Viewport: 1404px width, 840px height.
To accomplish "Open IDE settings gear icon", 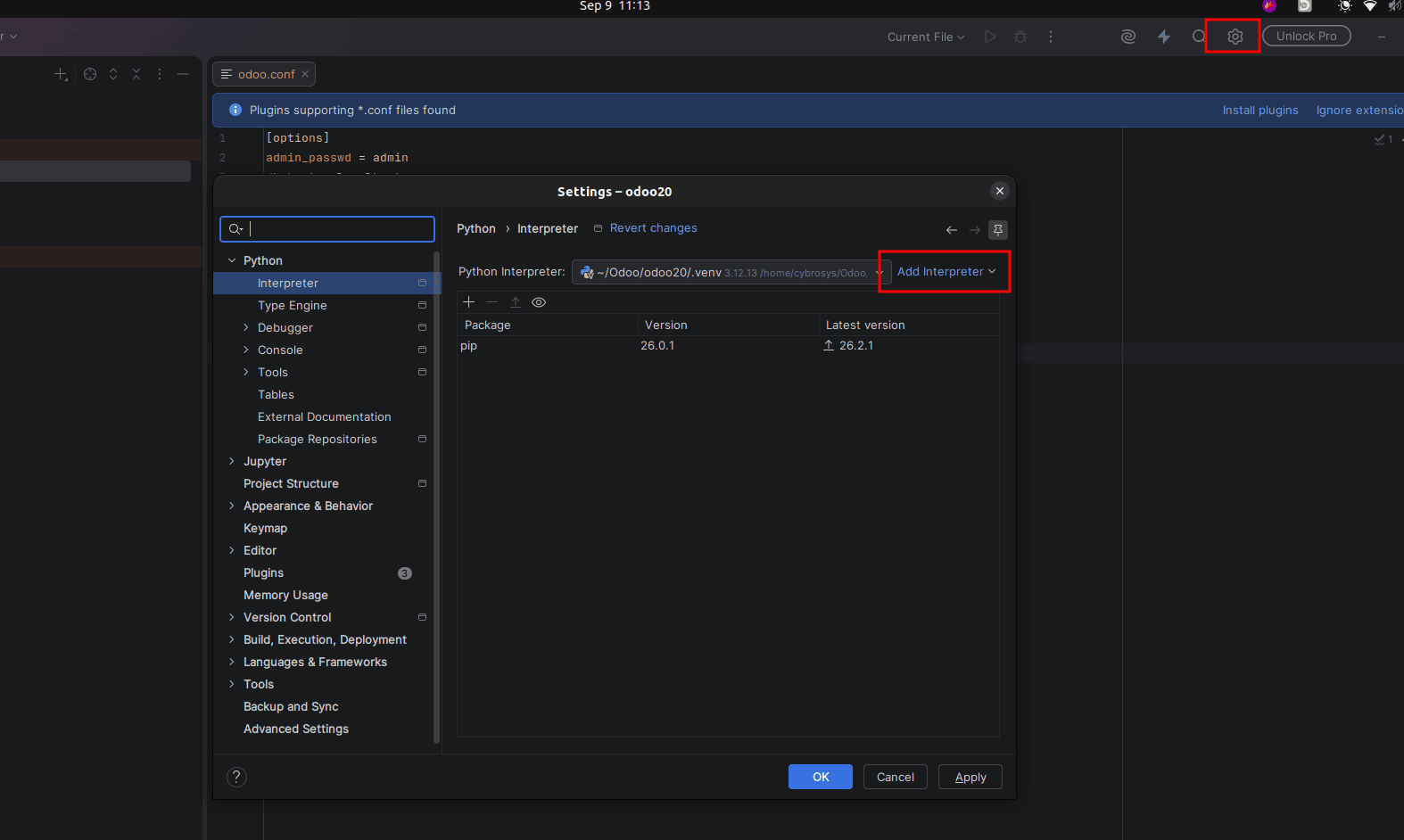I will [1235, 37].
